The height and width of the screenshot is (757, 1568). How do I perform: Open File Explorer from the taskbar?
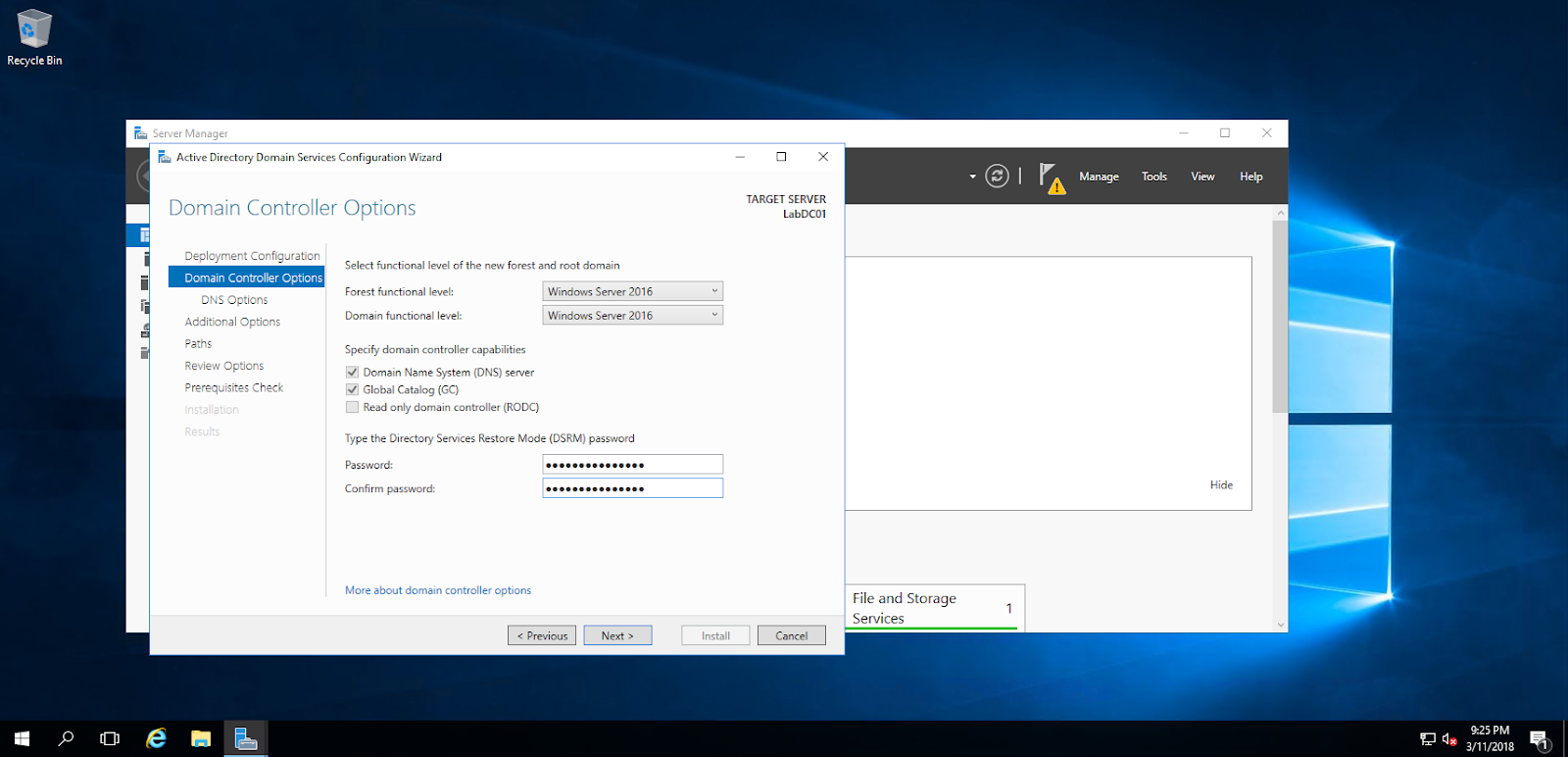click(x=201, y=738)
